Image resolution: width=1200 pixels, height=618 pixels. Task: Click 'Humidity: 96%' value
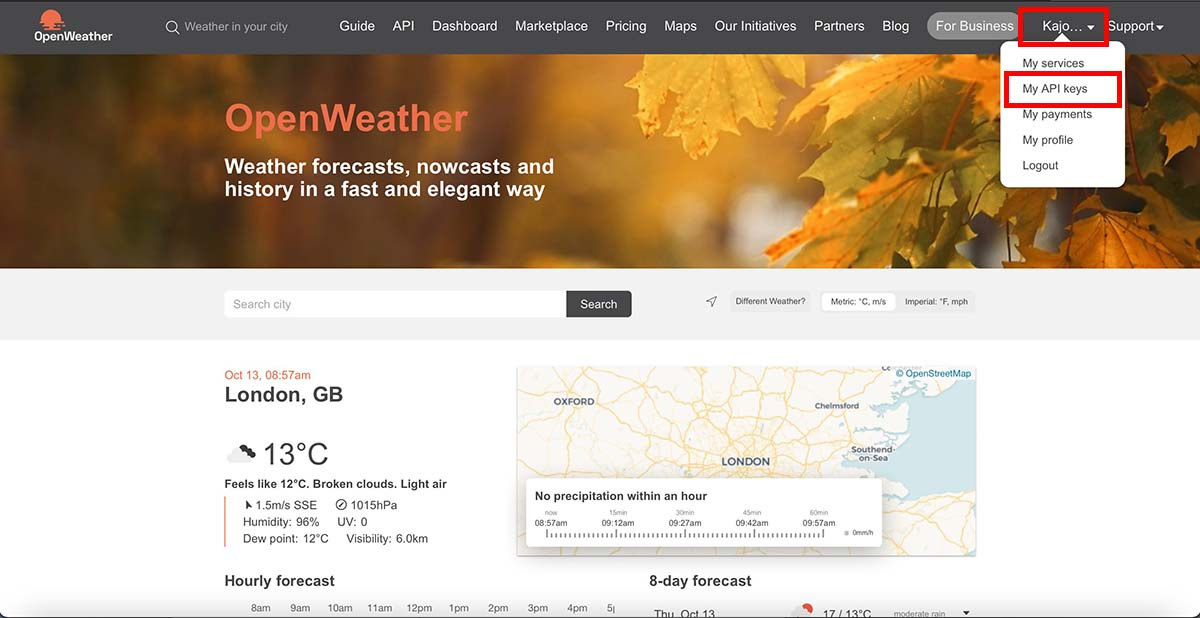pyautogui.click(x=281, y=522)
